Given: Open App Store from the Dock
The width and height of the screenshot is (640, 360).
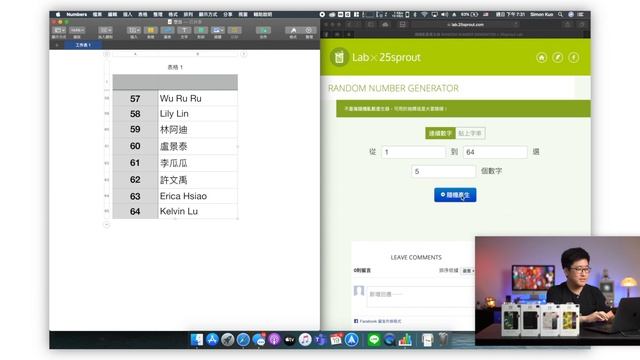Looking at the screenshot, I should click(212, 340).
